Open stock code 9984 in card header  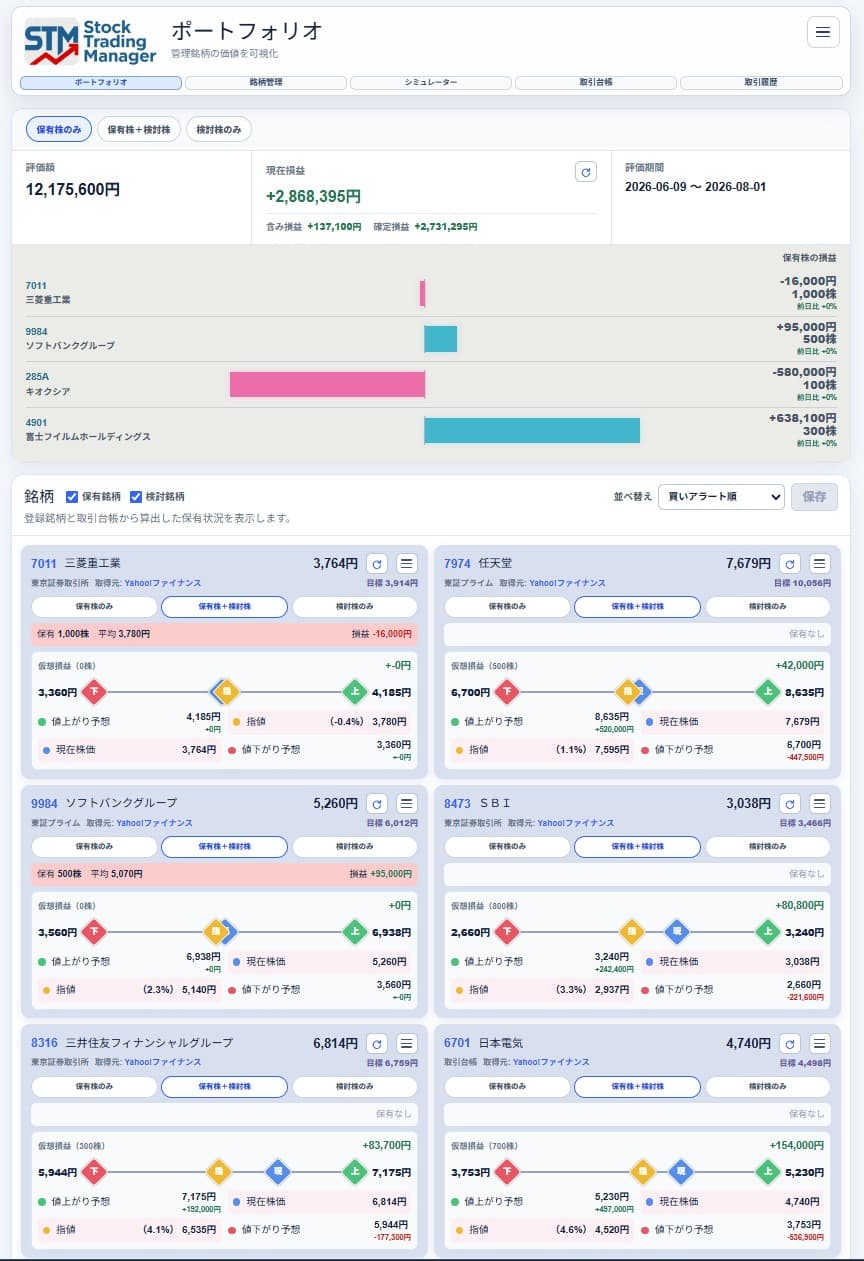[x=44, y=803]
